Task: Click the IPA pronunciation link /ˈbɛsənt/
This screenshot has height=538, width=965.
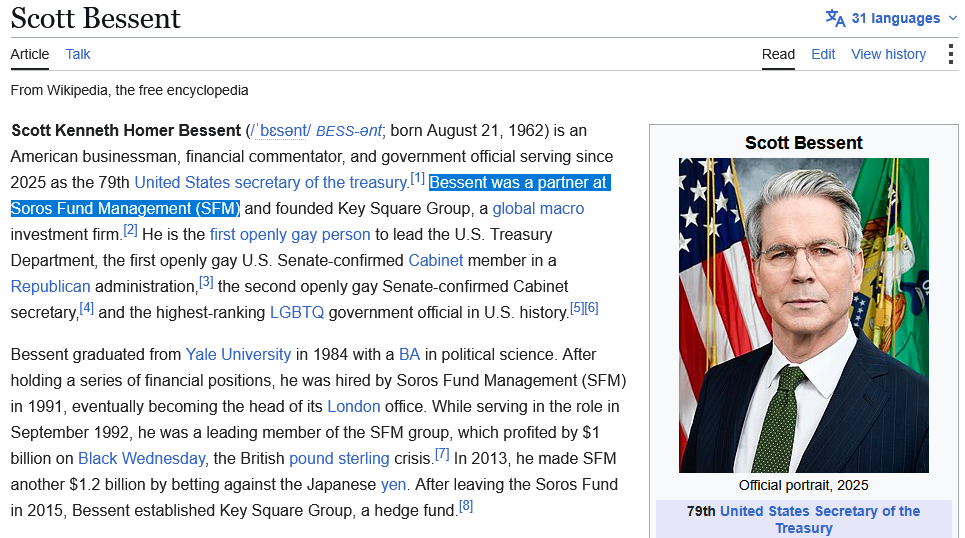Action: click(x=281, y=130)
